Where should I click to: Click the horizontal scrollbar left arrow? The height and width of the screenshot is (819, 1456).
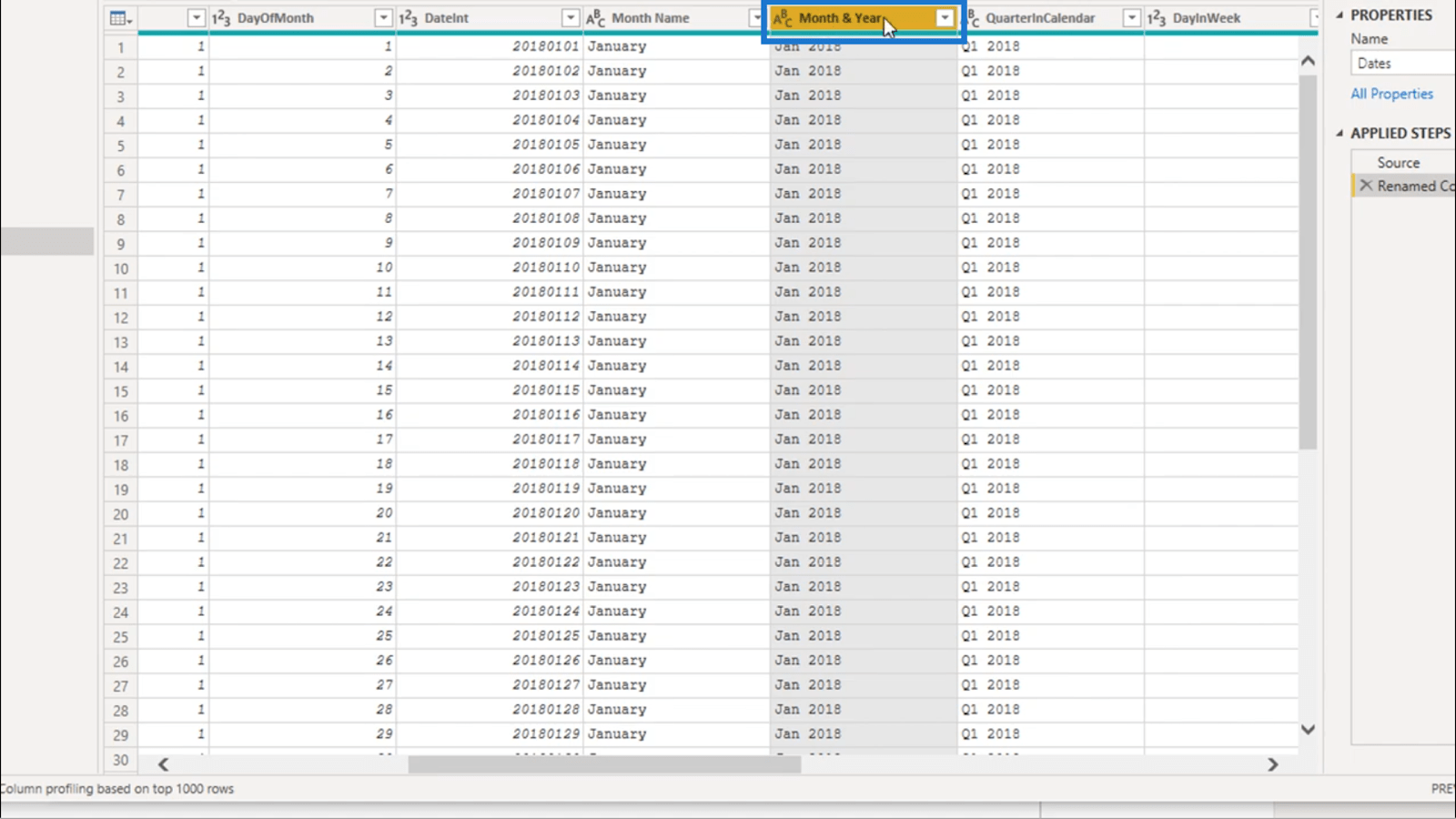coord(163,764)
